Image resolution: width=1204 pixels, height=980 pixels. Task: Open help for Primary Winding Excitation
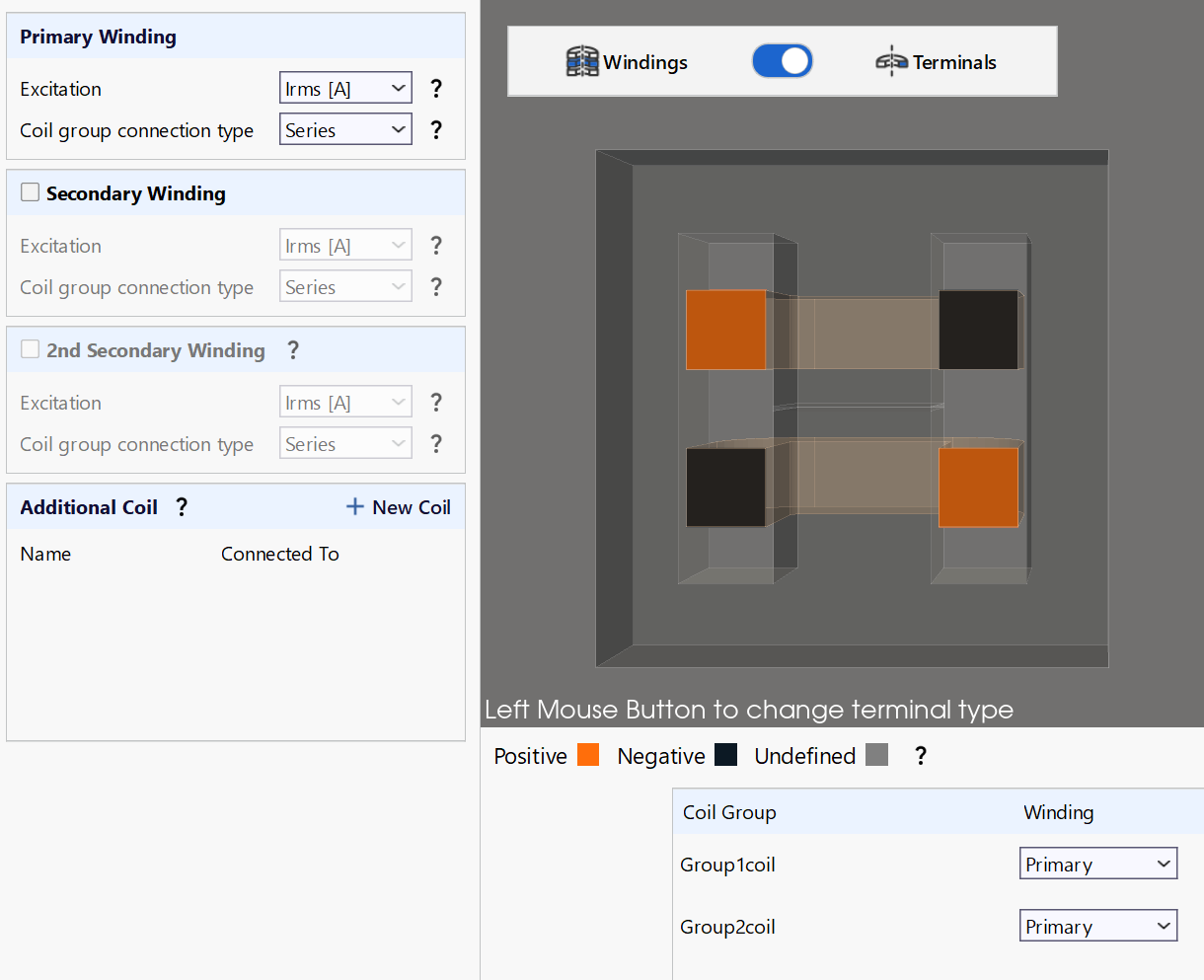tap(436, 89)
